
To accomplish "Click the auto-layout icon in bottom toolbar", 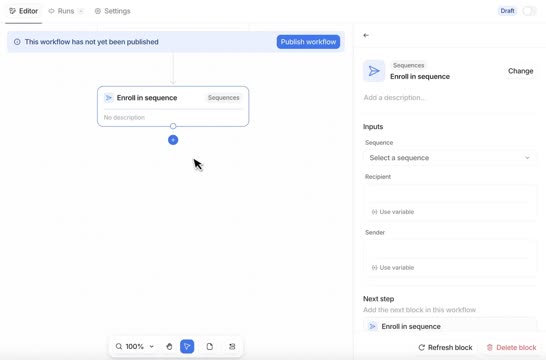I will [232, 346].
